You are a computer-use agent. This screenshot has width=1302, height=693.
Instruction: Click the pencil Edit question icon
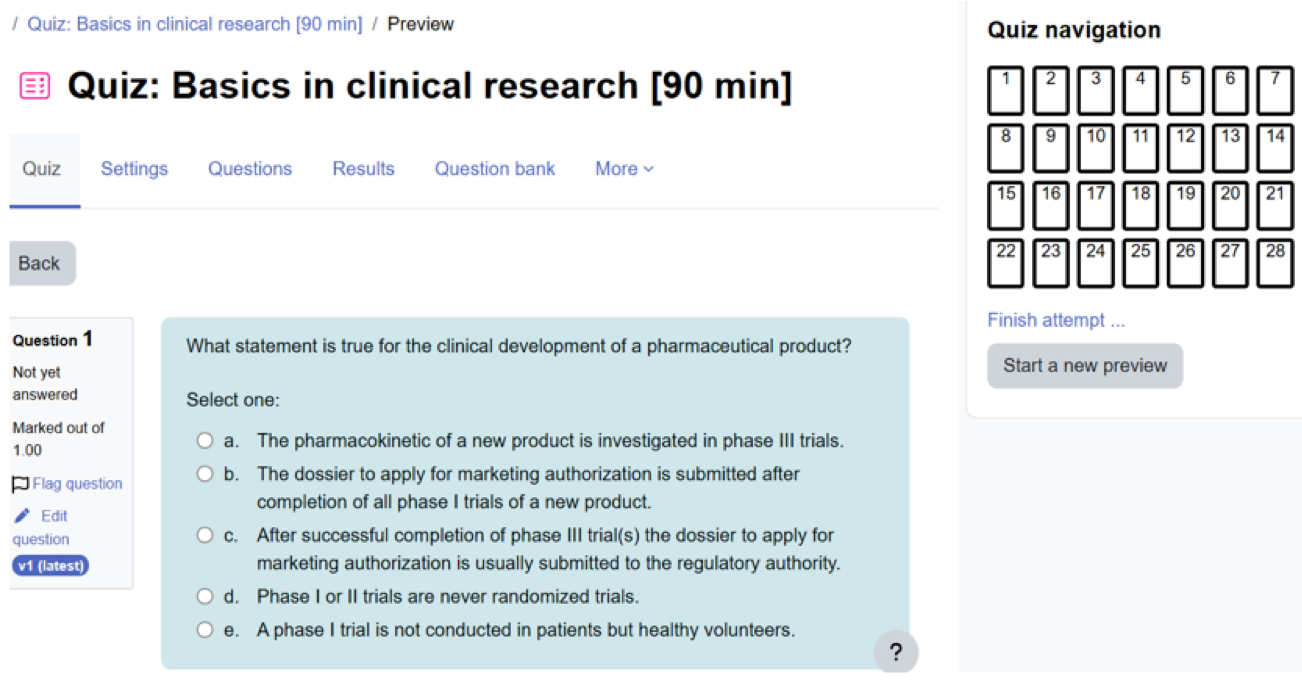22,516
